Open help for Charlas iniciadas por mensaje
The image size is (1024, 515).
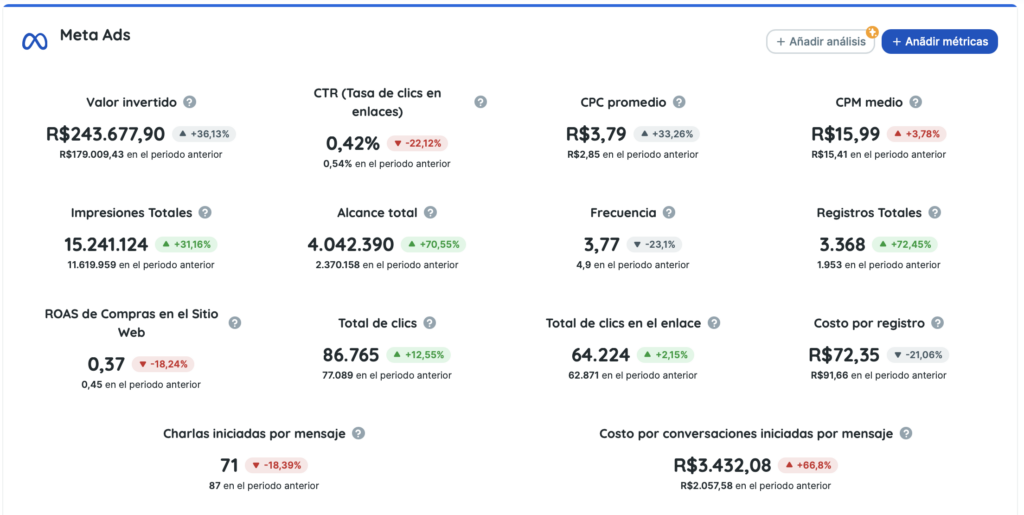tap(358, 434)
